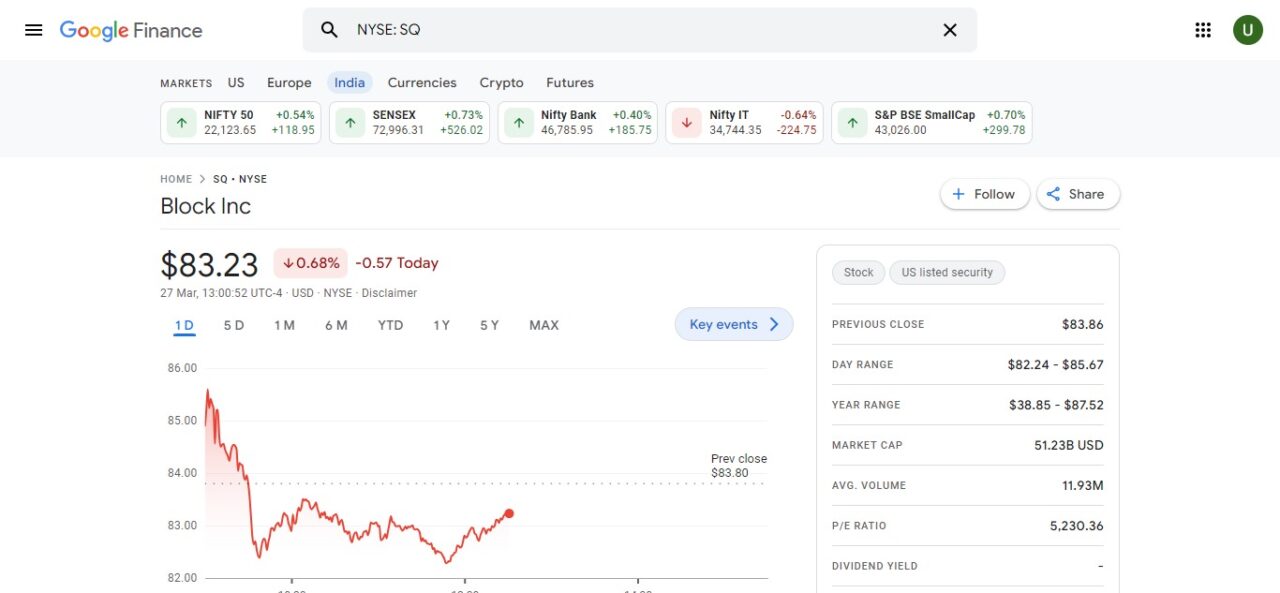This screenshot has width=1280, height=593.
Task: Open the hamburger main menu
Action: point(33,30)
